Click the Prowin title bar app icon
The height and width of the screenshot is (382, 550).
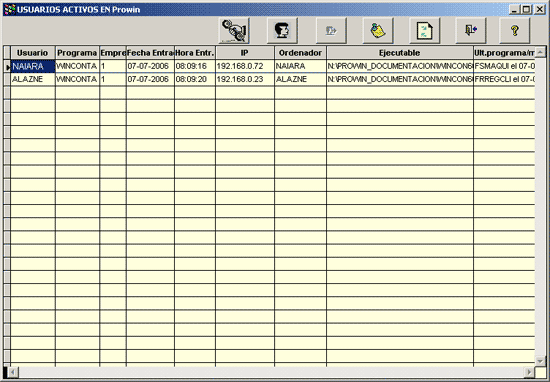9,9
